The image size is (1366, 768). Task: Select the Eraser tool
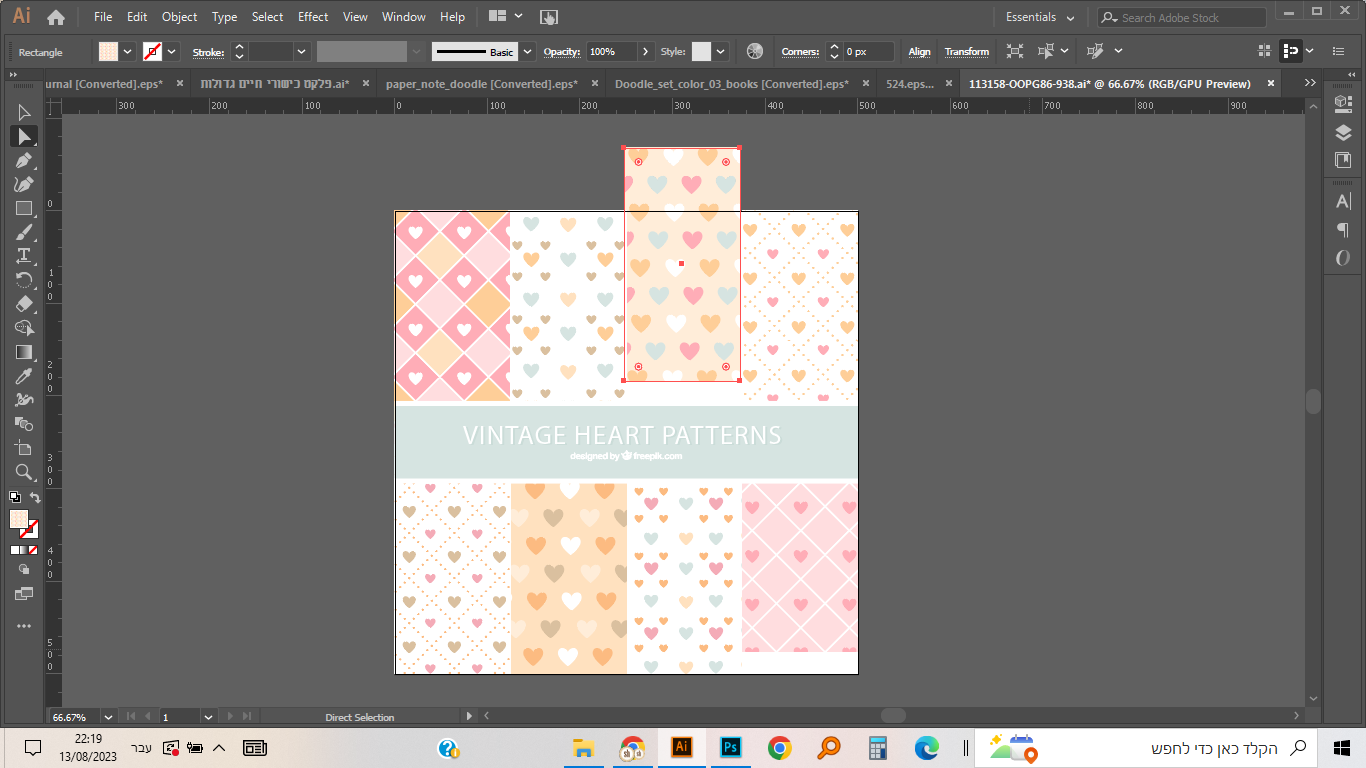[24, 304]
